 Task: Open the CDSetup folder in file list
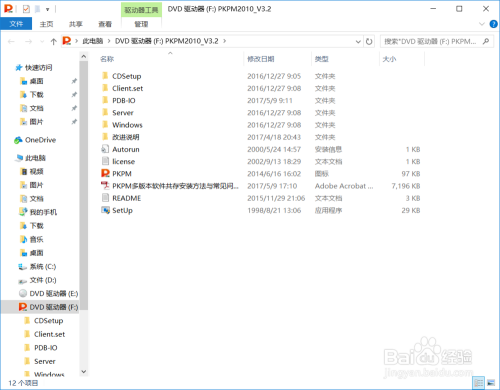click(126, 76)
